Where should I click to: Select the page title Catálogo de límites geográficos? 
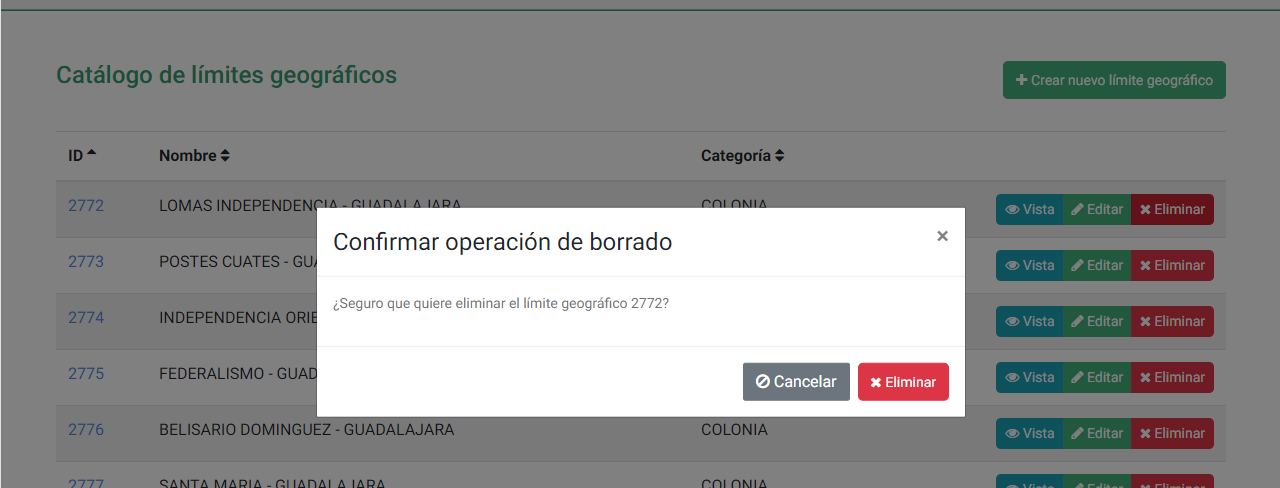pyautogui.click(x=226, y=75)
